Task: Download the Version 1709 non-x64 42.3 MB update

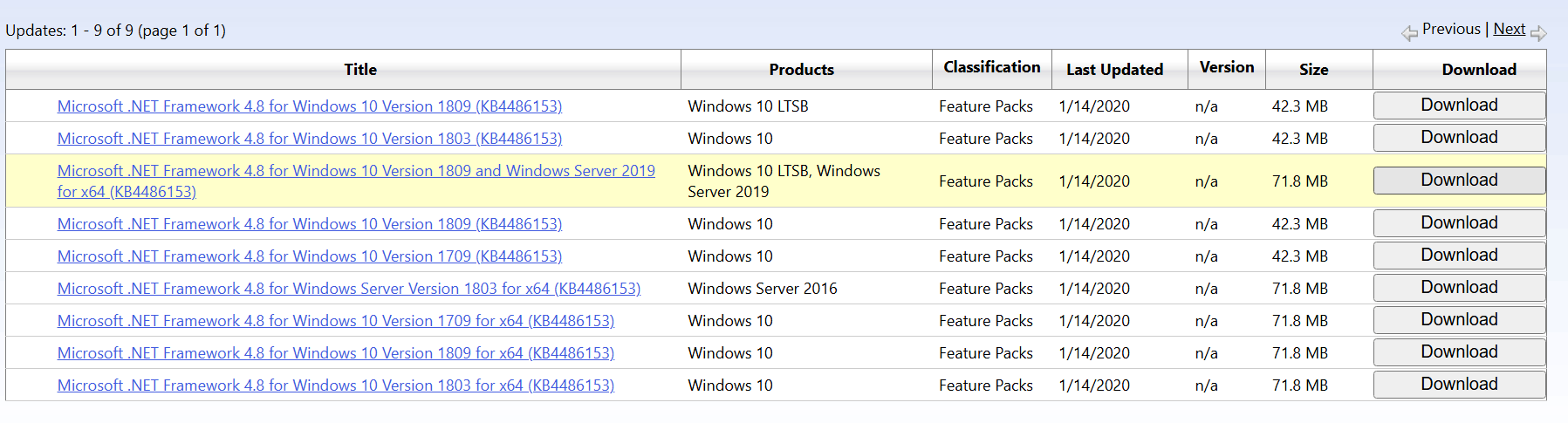Action: pyautogui.click(x=1459, y=256)
